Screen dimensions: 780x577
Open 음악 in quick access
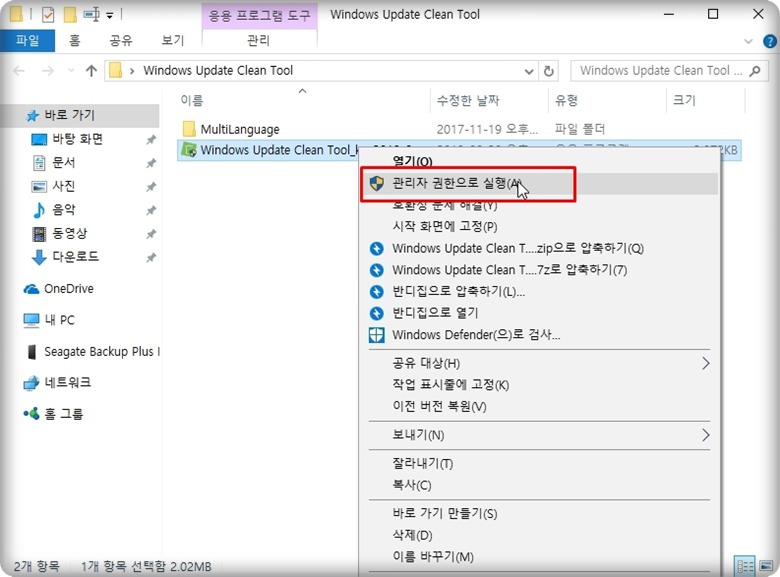[64, 209]
